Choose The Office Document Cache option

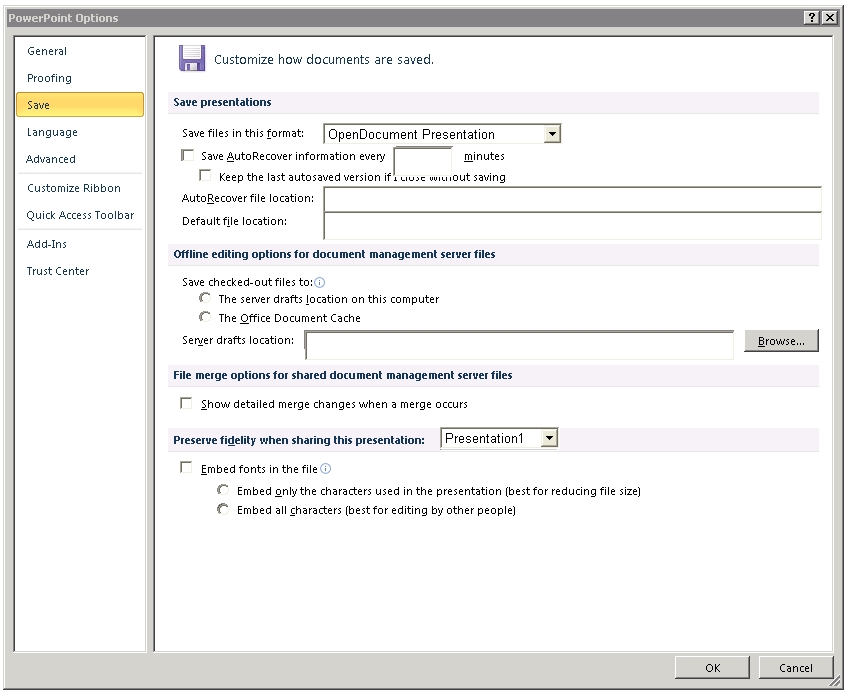click(x=205, y=317)
